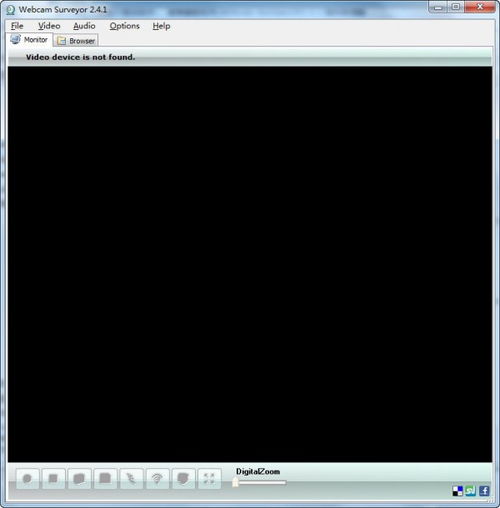Open the Audio menu

(x=84, y=26)
